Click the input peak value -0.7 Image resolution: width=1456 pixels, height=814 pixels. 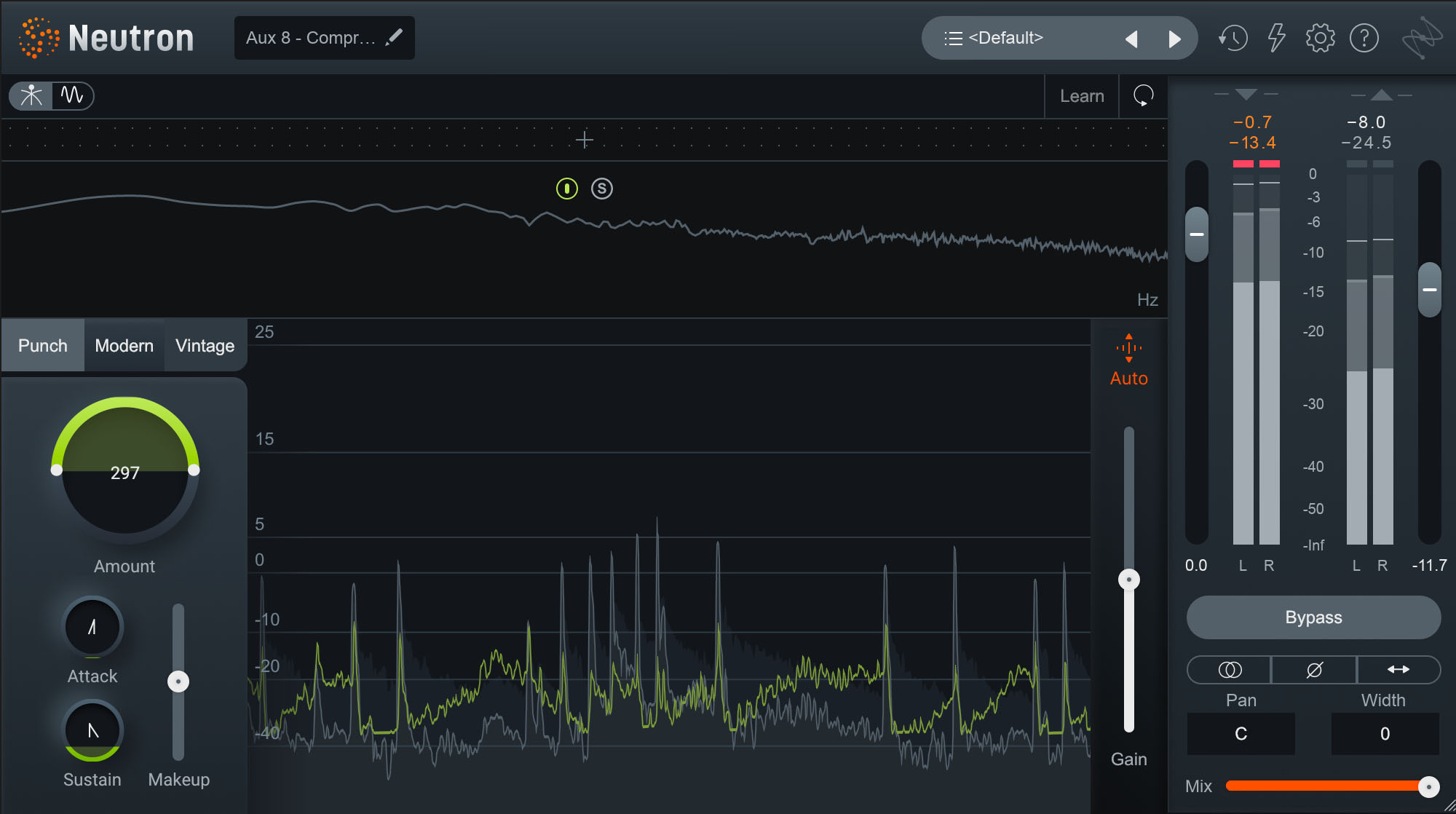pos(1253,122)
